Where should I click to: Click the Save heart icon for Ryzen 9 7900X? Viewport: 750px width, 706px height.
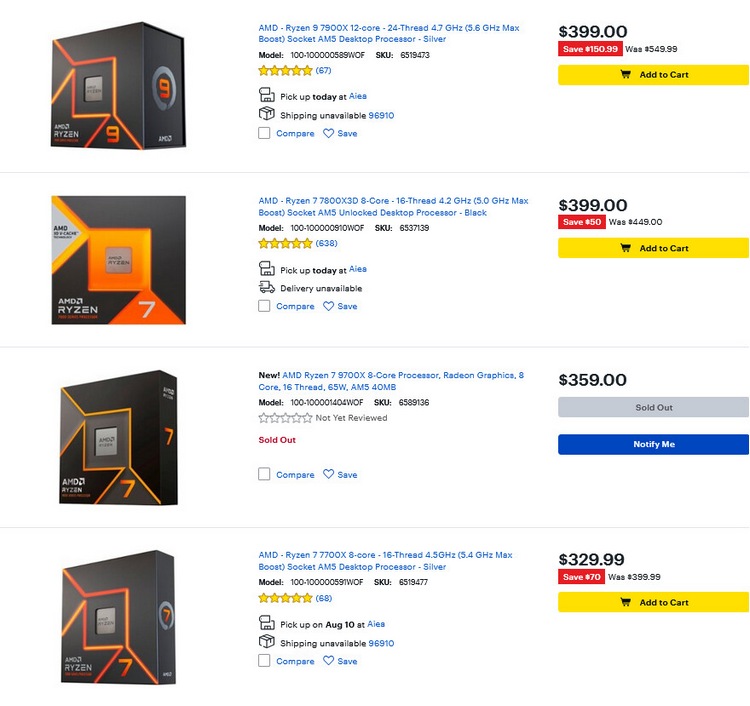coord(328,133)
